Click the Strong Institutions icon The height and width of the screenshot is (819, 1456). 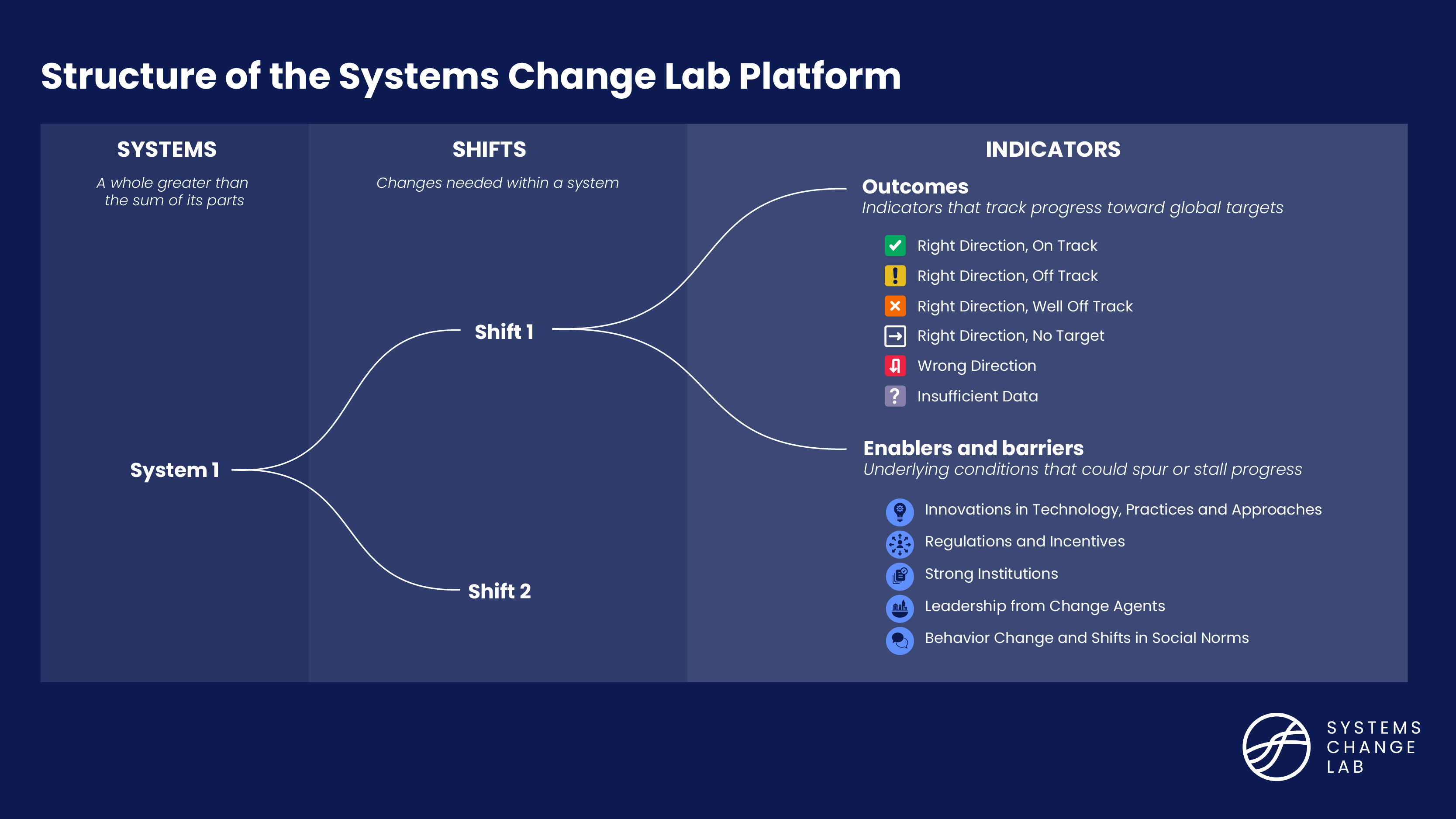[900, 574]
